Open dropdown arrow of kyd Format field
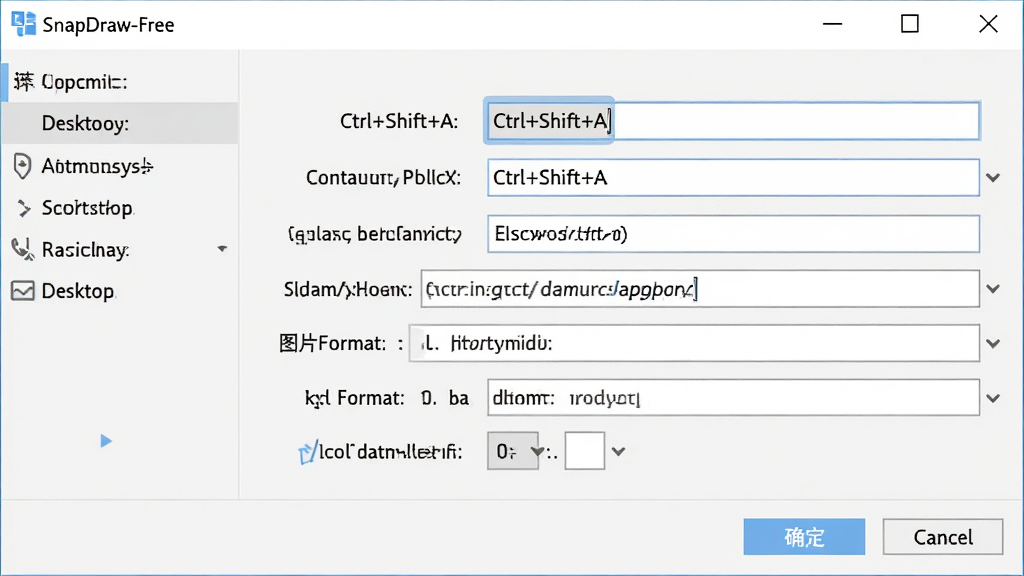Screen dimensions: 1024x576 [x=993, y=398]
